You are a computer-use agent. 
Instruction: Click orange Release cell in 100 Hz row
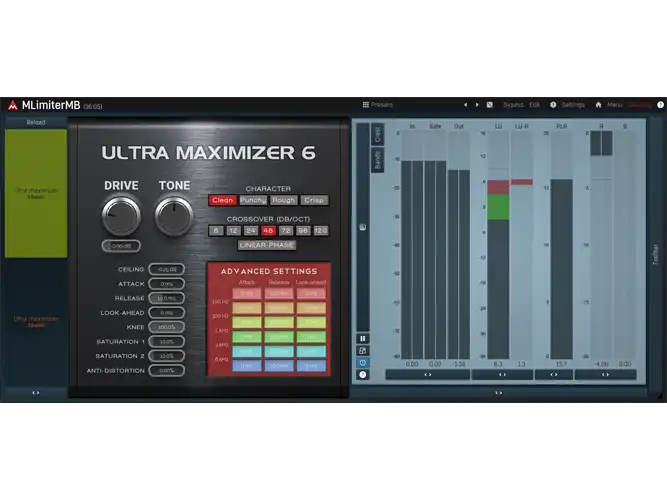[x=279, y=308]
